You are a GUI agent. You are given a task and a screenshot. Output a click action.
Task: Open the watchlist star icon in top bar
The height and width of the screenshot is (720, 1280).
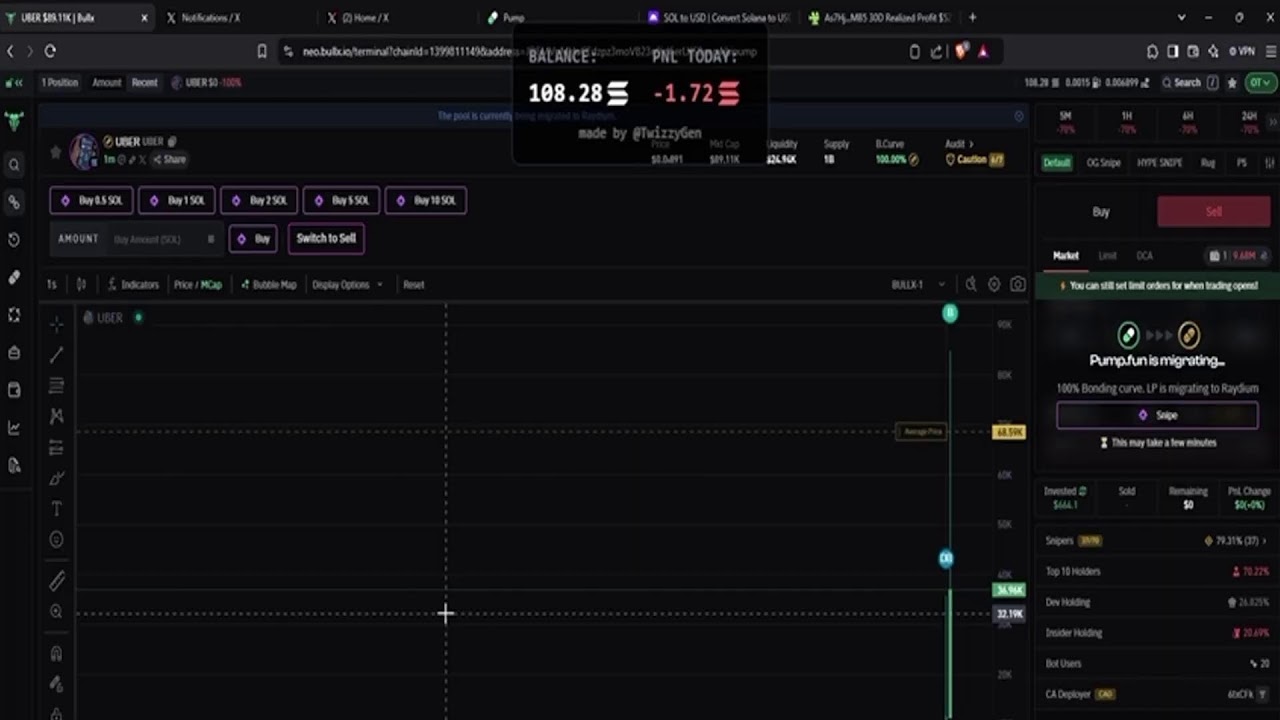tap(1232, 83)
